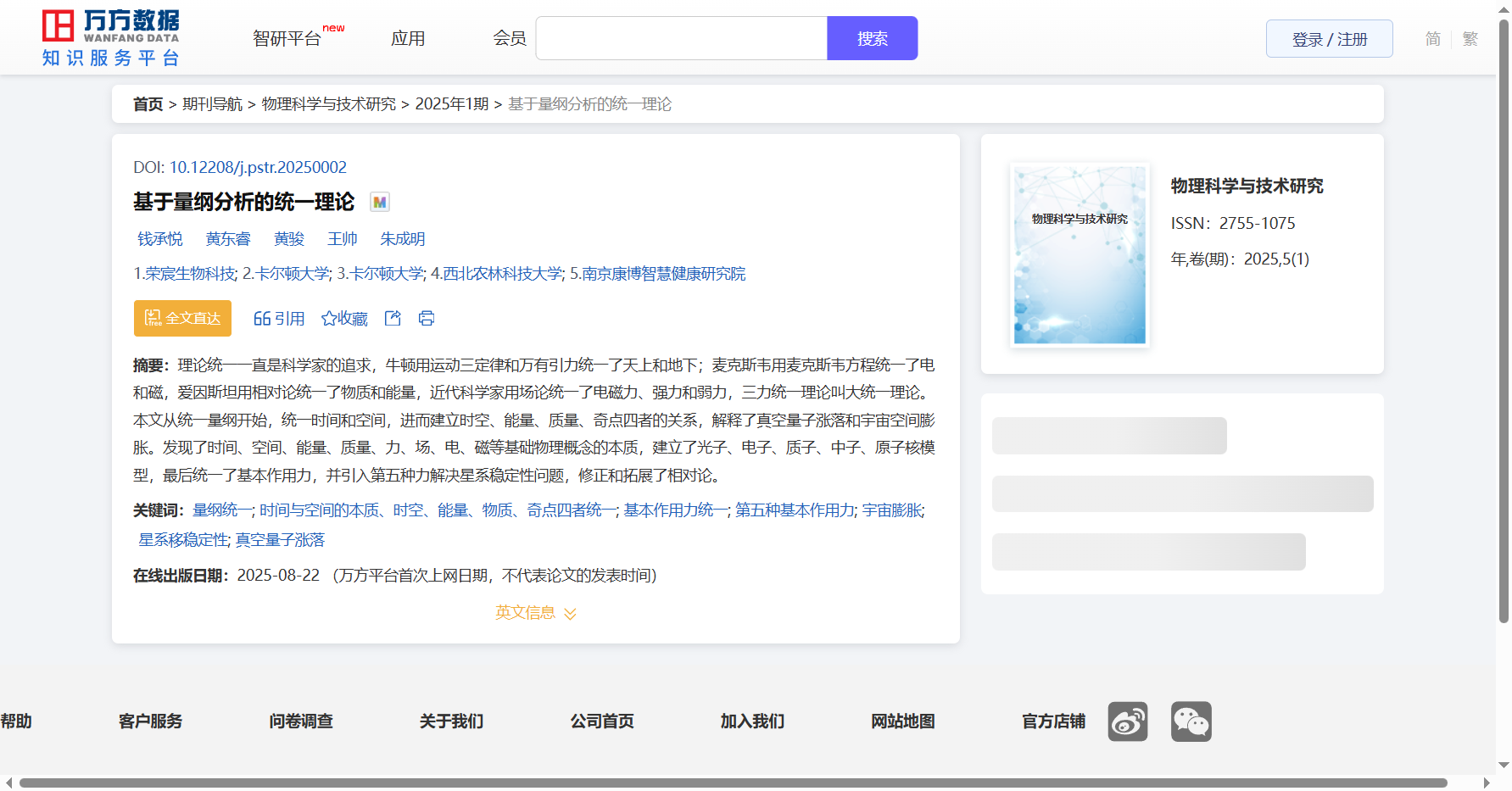Open the 智研平台 menu item

tap(287, 39)
